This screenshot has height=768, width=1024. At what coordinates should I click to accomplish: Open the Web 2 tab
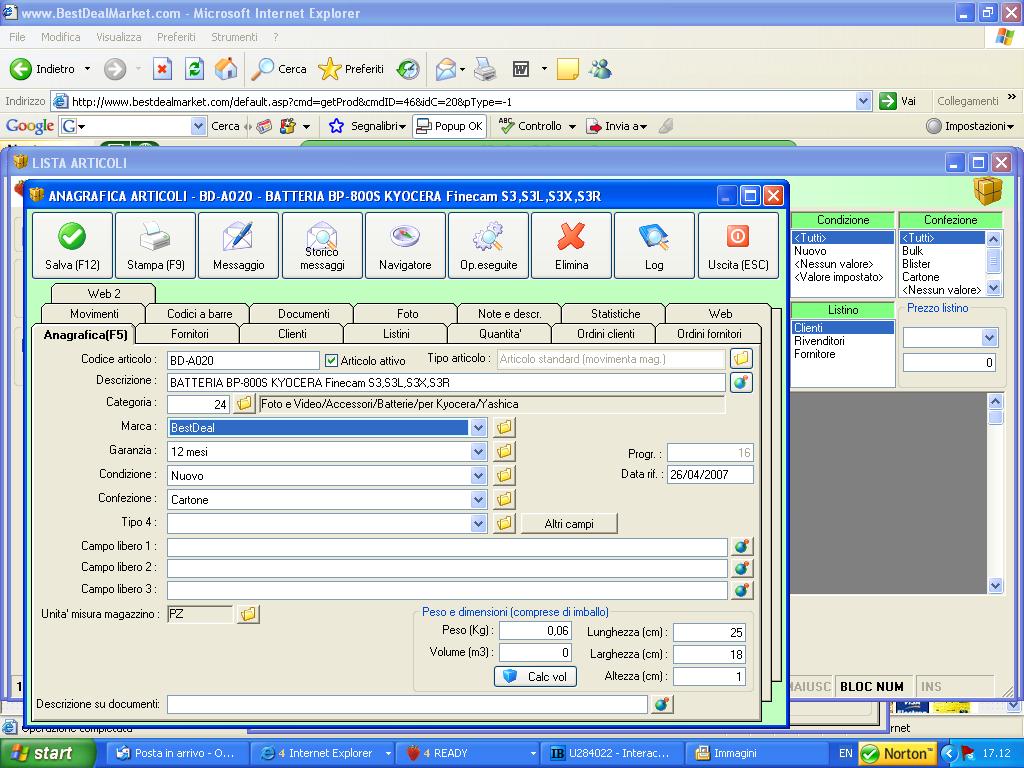pyautogui.click(x=104, y=293)
